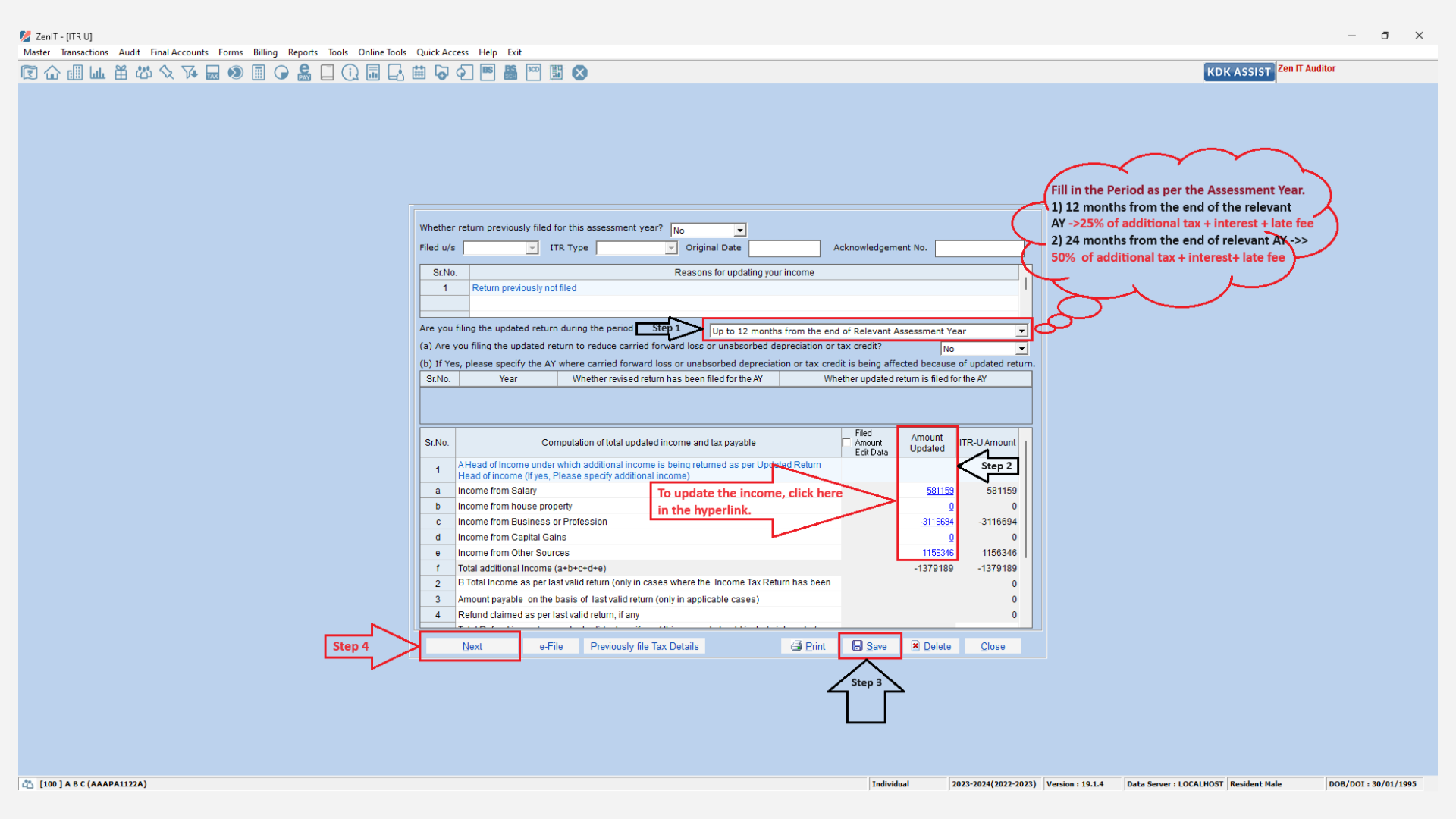This screenshot has height=819, width=1456.
Task: Click the 581159 salary amount hyperlink
Action: 940,491
